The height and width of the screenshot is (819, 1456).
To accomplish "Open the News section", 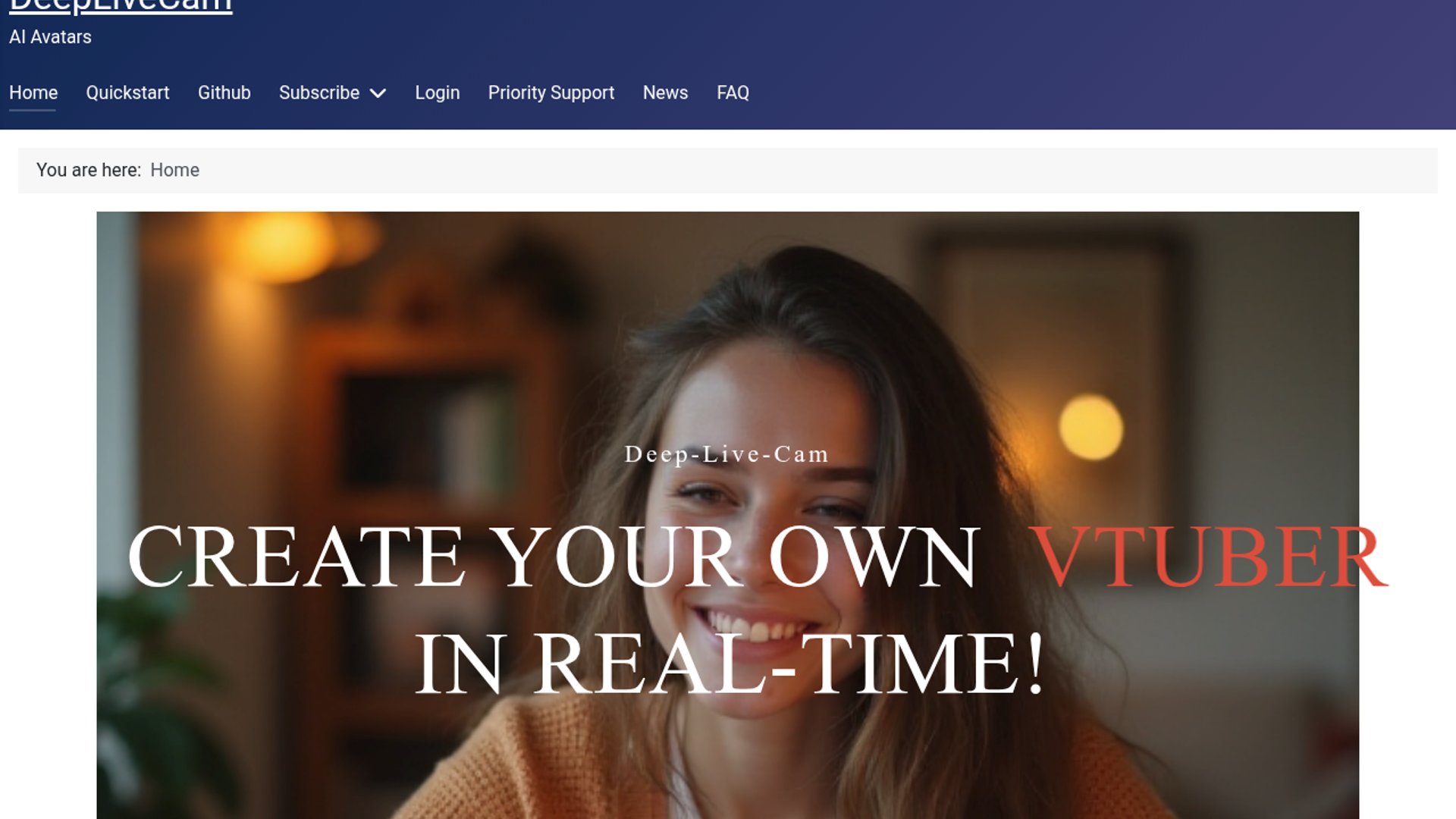I will click(665, 93).
